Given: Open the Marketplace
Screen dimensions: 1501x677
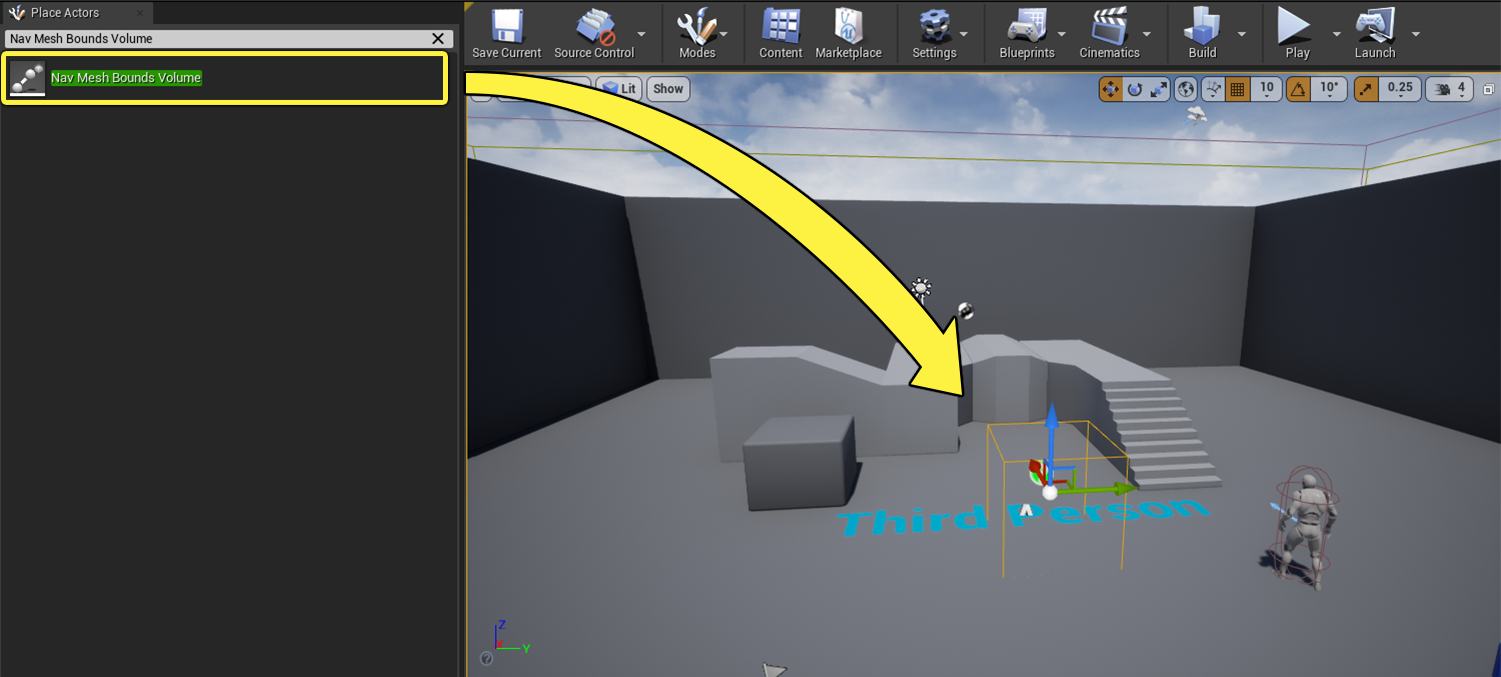Looking at the screenshot, I should pos(848,30).
